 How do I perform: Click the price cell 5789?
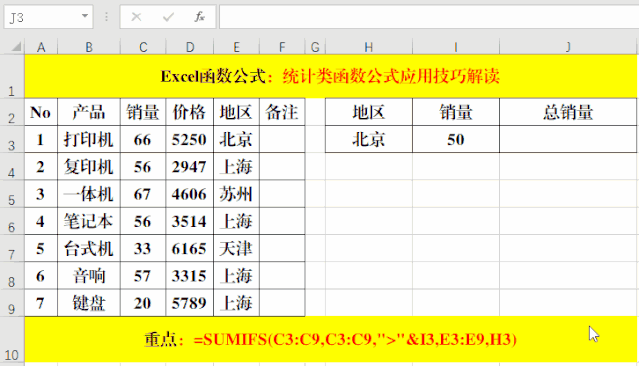[x=189, y=303]
